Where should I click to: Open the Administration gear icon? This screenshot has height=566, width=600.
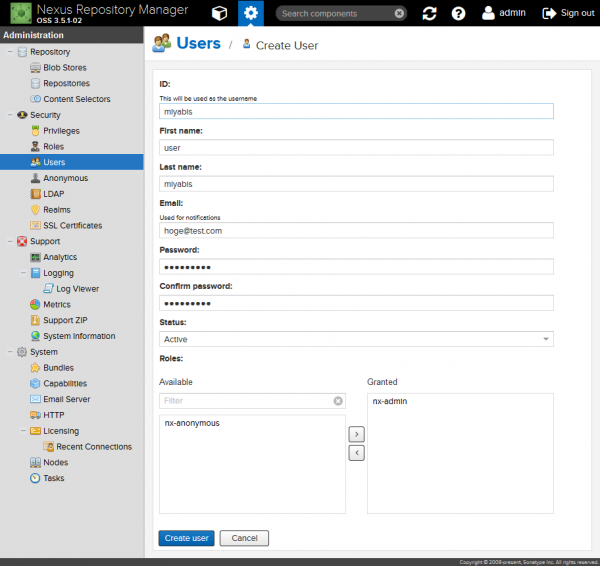[251, 13]
